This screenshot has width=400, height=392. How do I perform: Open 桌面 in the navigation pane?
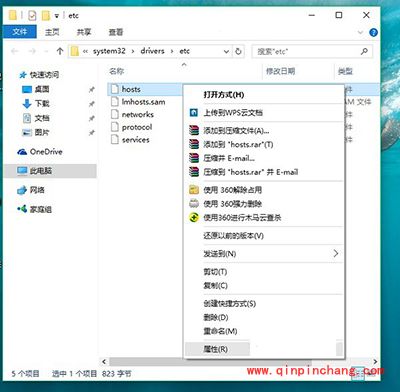pyautogui.click(x=42, y=89)
